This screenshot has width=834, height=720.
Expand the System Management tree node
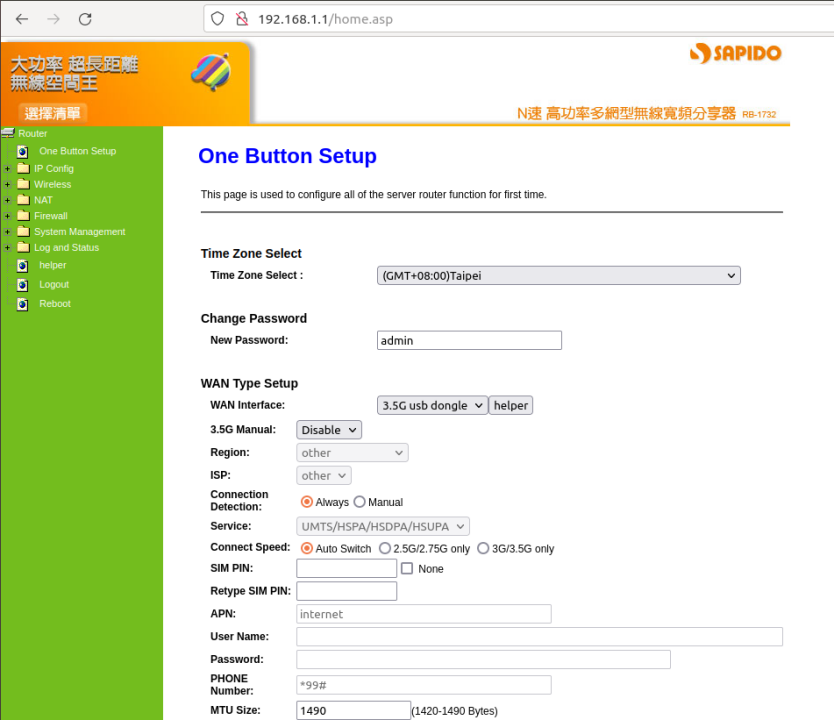point(7,232)
